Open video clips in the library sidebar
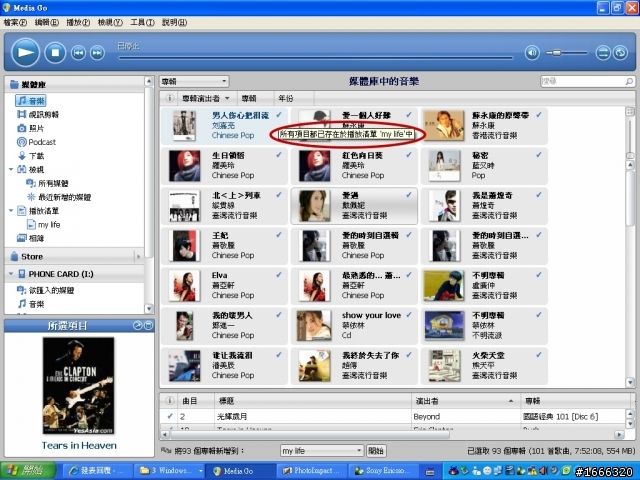Image resolution: width=640 pixels, height=480 pixels. (x=38, y=114)
